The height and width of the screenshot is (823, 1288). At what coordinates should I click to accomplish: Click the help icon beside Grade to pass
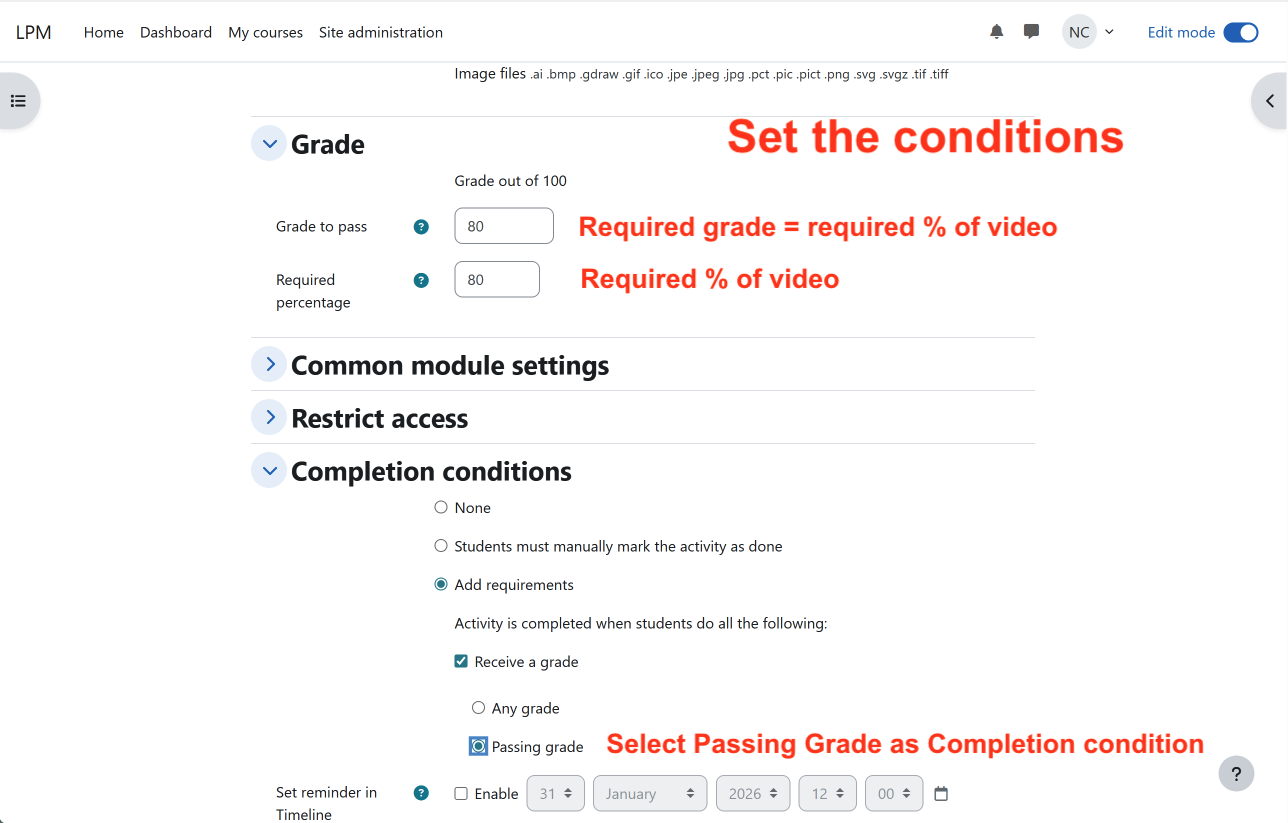pos(420,226)
